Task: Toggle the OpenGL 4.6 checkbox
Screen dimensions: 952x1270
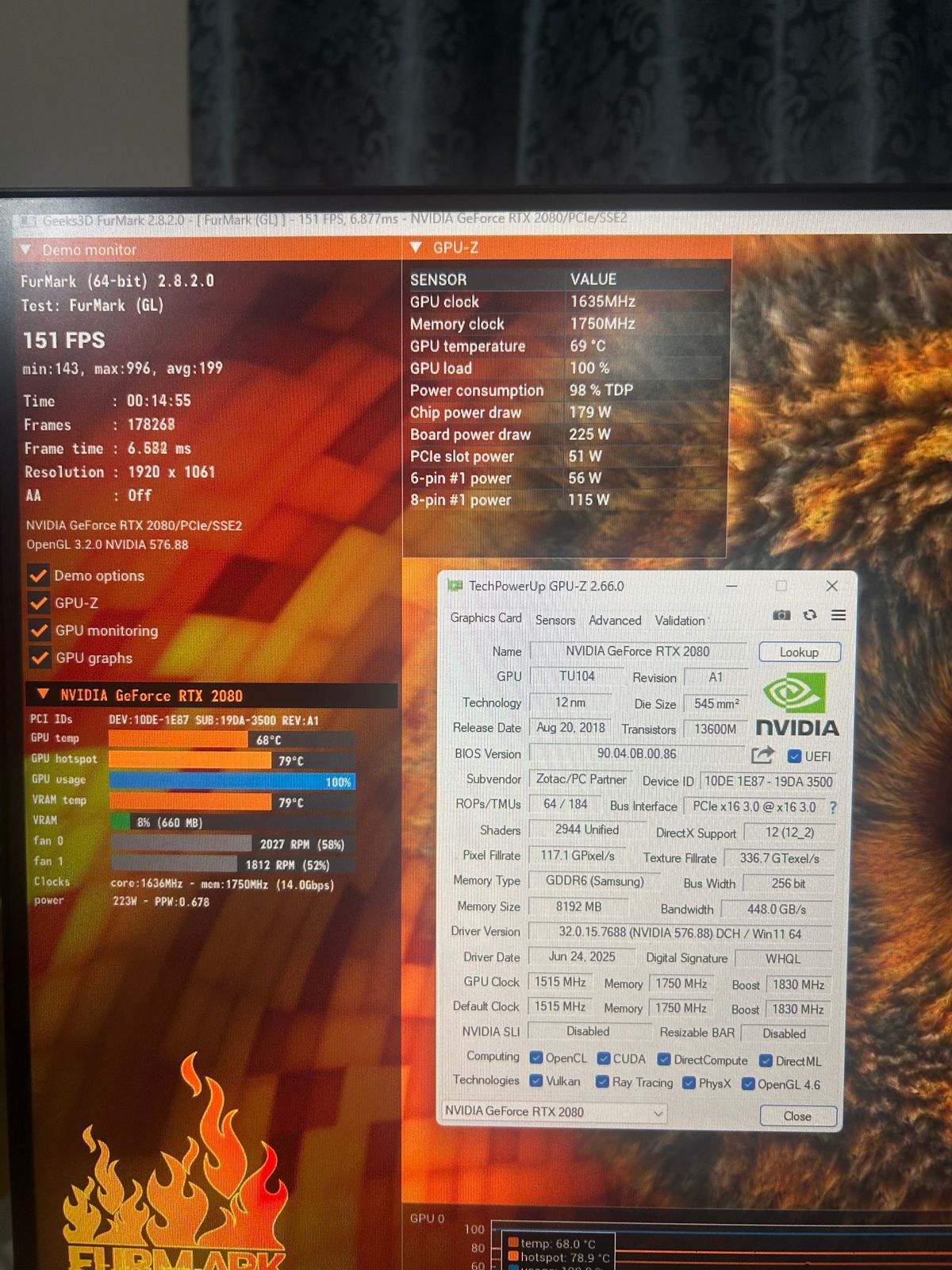Action: (x=747, y=1083)
